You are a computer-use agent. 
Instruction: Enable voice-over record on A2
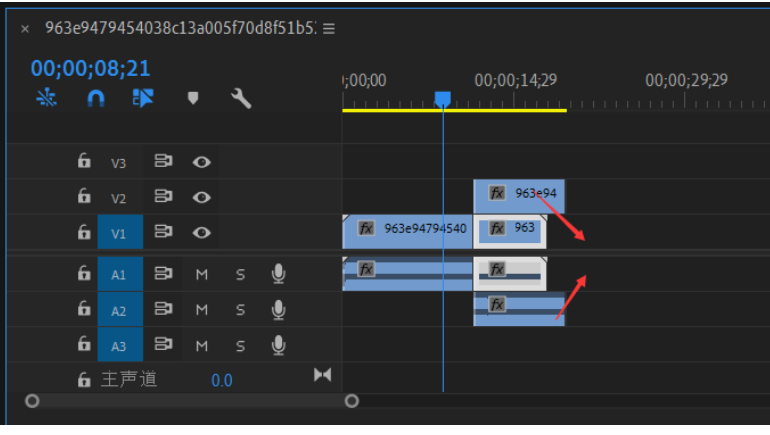pos(278,309)
